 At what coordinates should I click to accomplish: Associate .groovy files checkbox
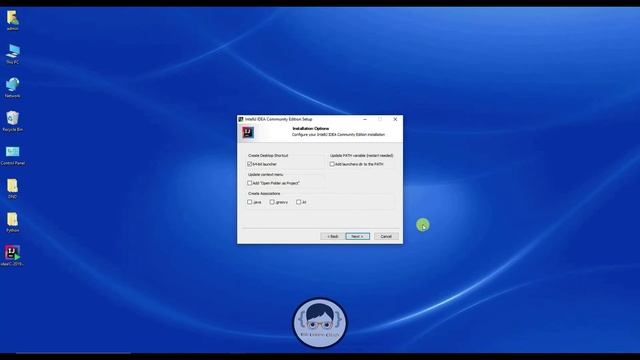pos(272,202)
